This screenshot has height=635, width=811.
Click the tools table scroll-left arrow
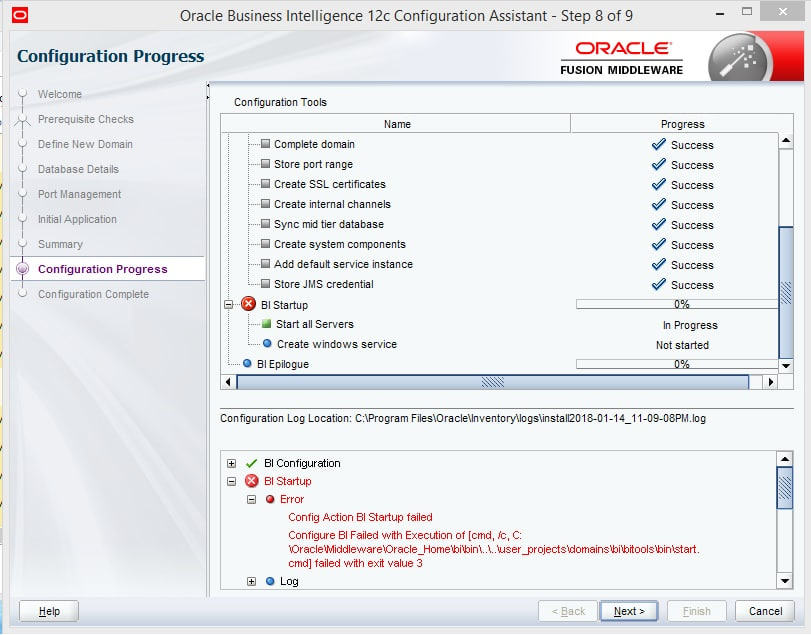(228, 382)
